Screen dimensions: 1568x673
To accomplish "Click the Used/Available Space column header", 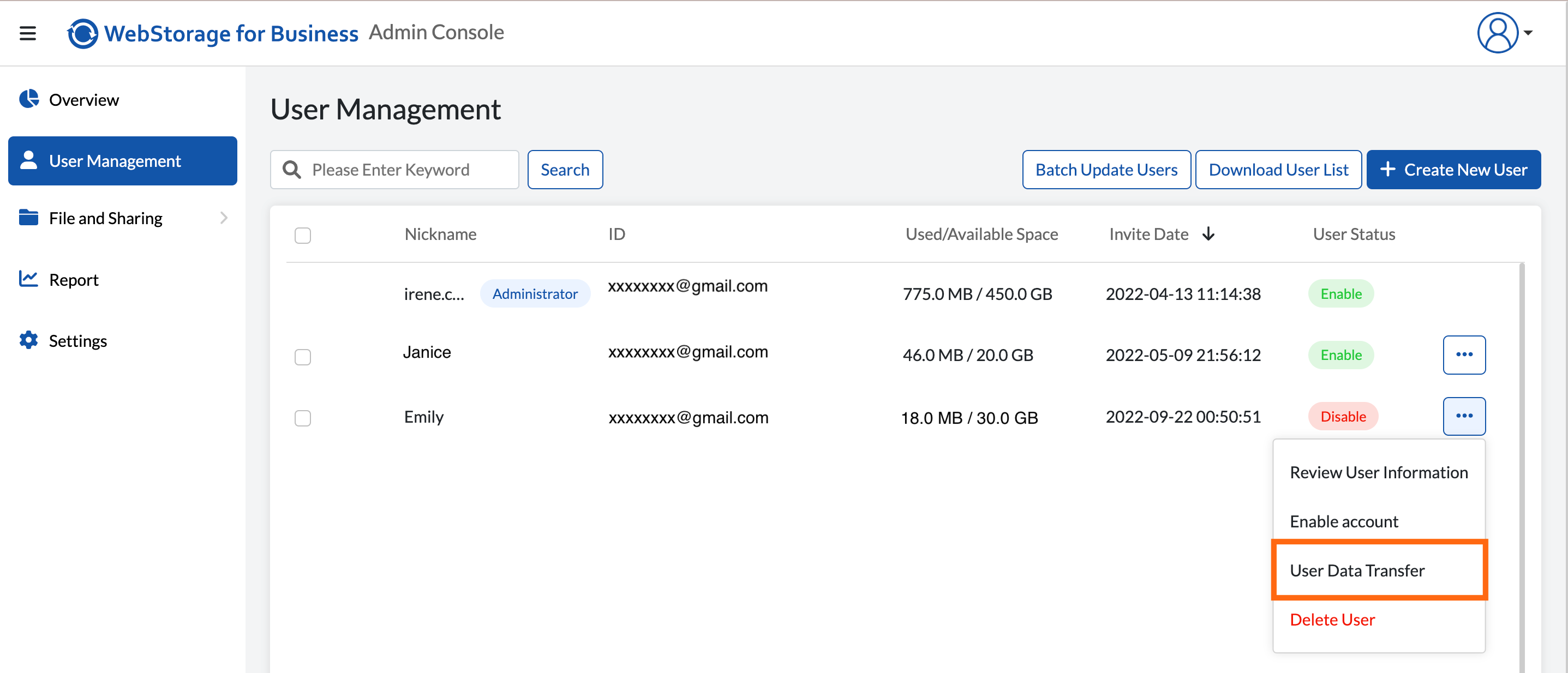I will [981, 235].
